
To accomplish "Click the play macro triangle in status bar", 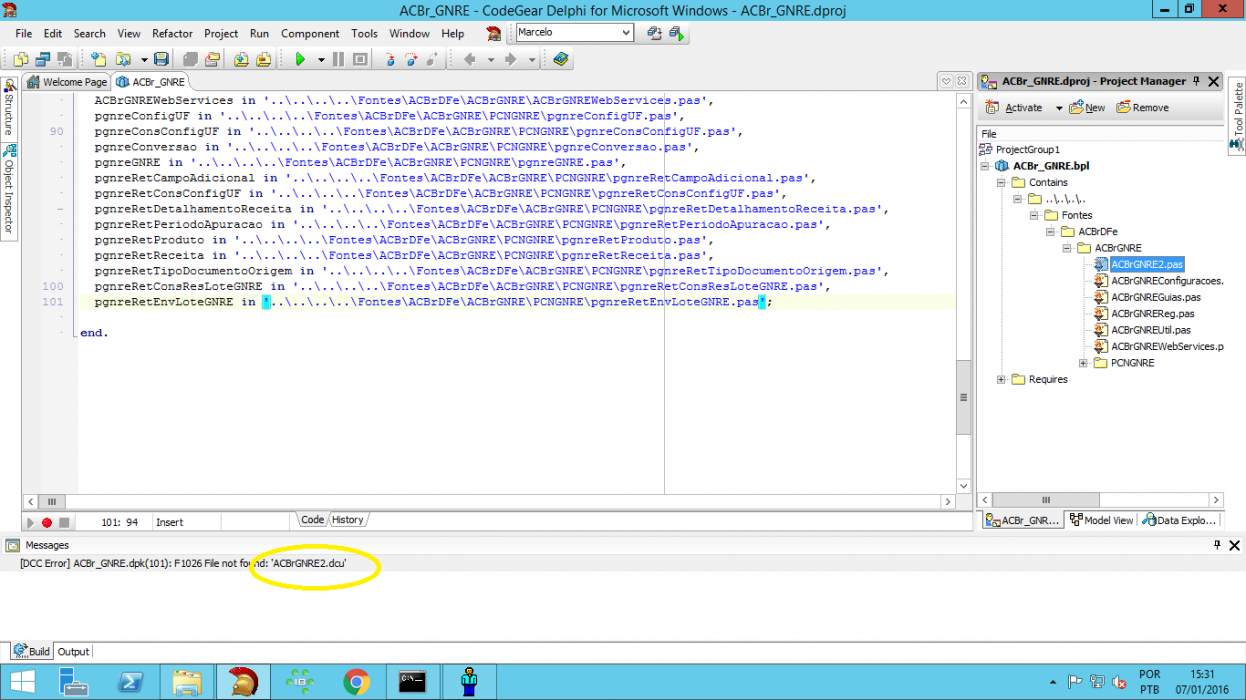I will pyautogui.click(x=30, y=522).
